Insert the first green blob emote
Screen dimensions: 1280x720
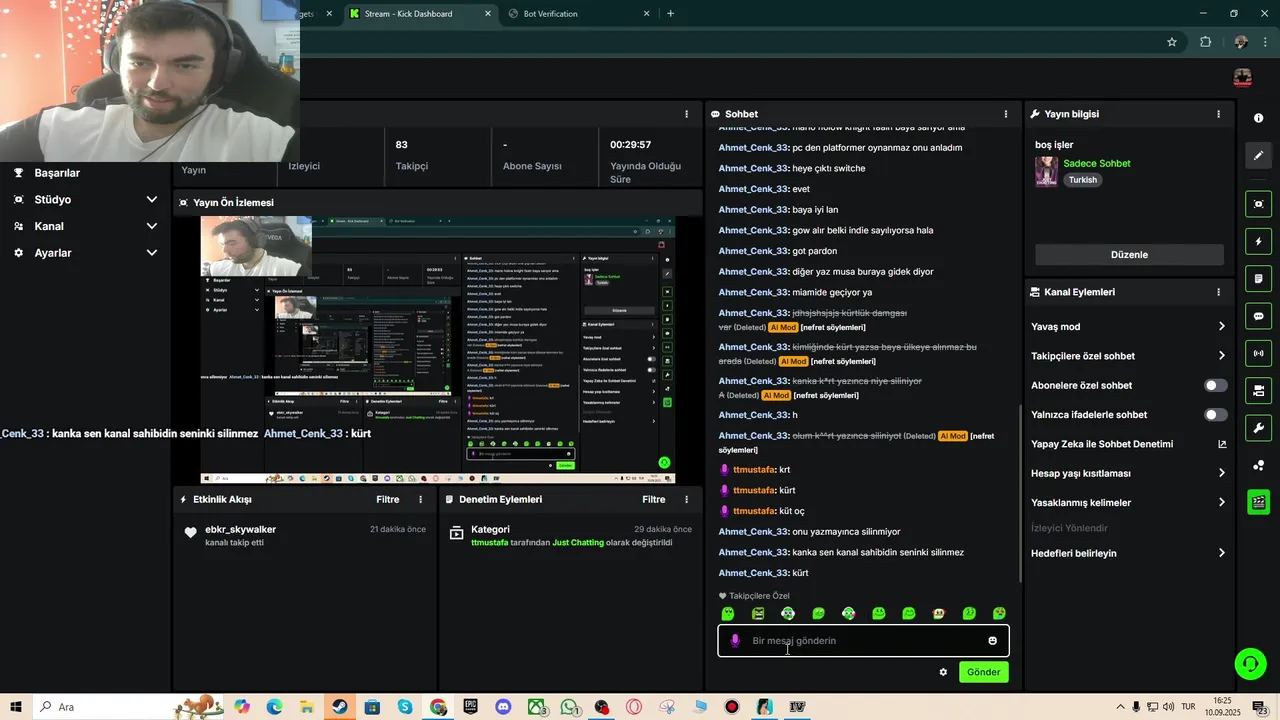[728, 614]
